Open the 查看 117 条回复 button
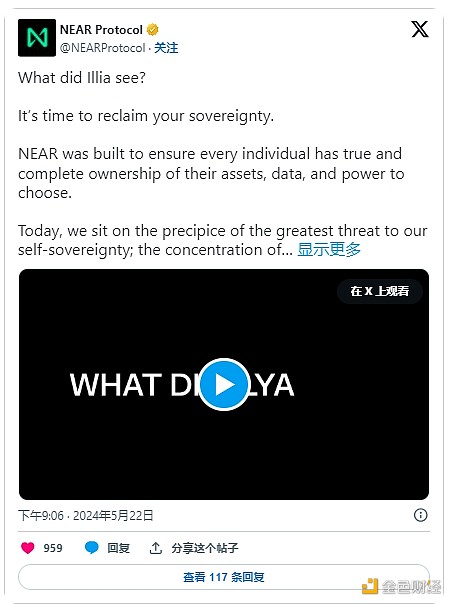The height and width of the screenshot is (605, 452). point(224,577)
